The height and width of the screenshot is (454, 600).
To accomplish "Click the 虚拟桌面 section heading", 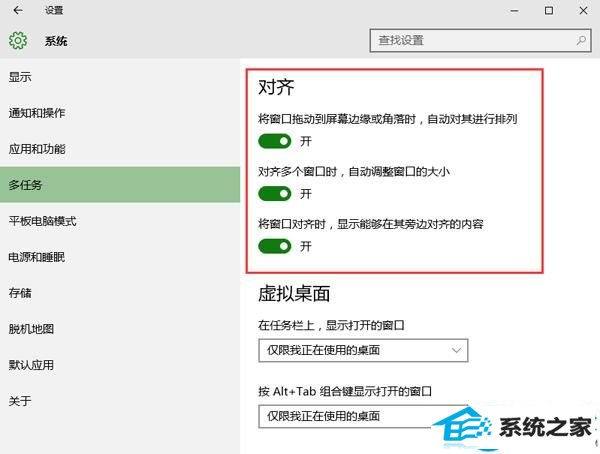I will tap(294, 294).
